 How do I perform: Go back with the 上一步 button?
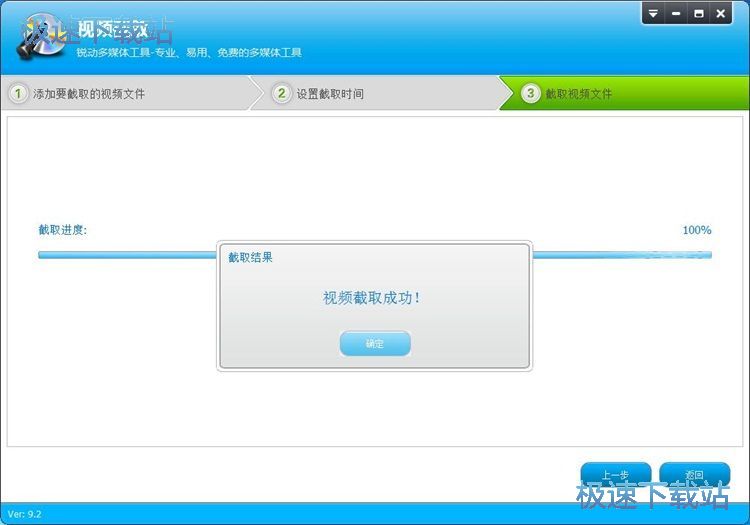tap(616, 474)
